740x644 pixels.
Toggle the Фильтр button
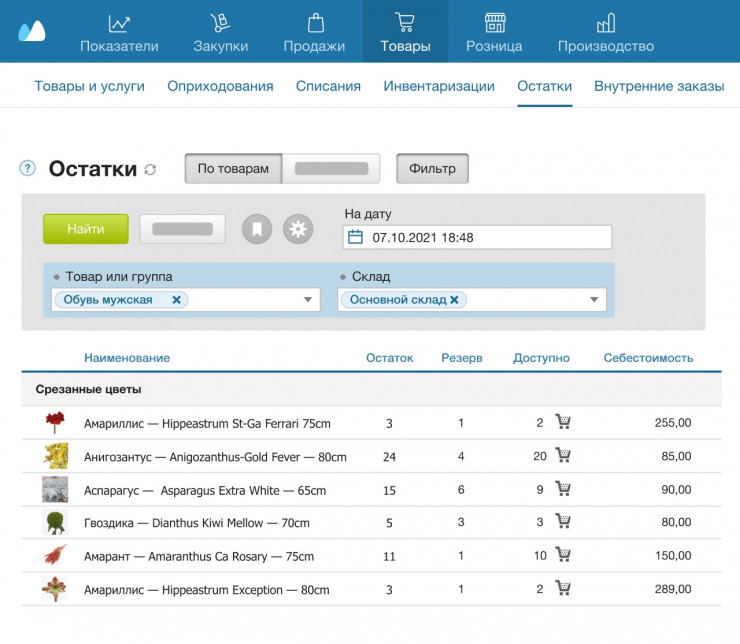tap(432, 169)
